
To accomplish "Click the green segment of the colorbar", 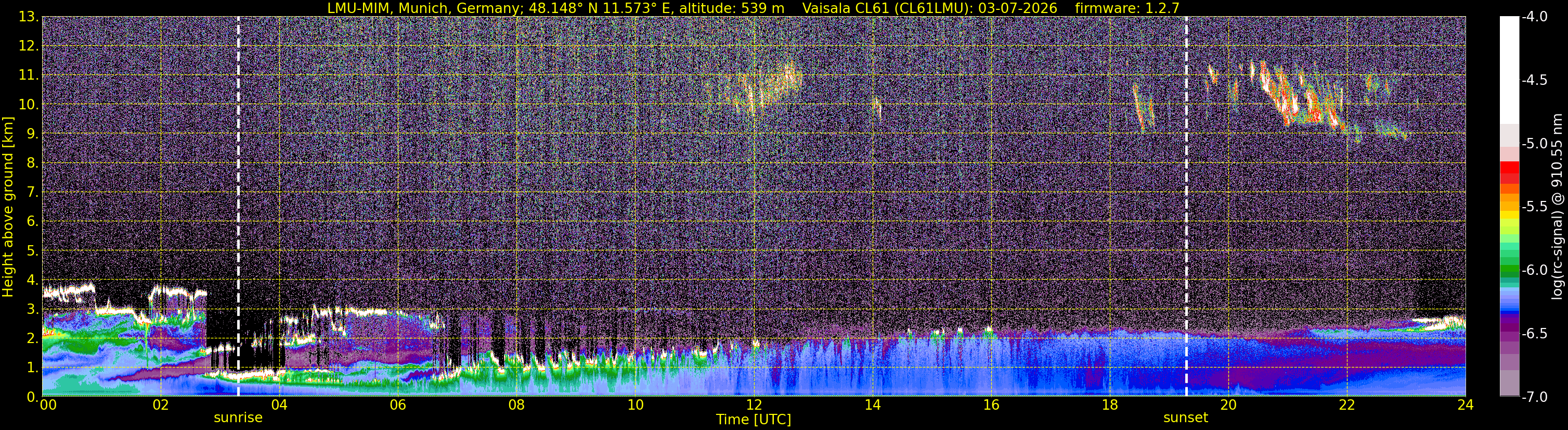I will [x=1509, y=270].
